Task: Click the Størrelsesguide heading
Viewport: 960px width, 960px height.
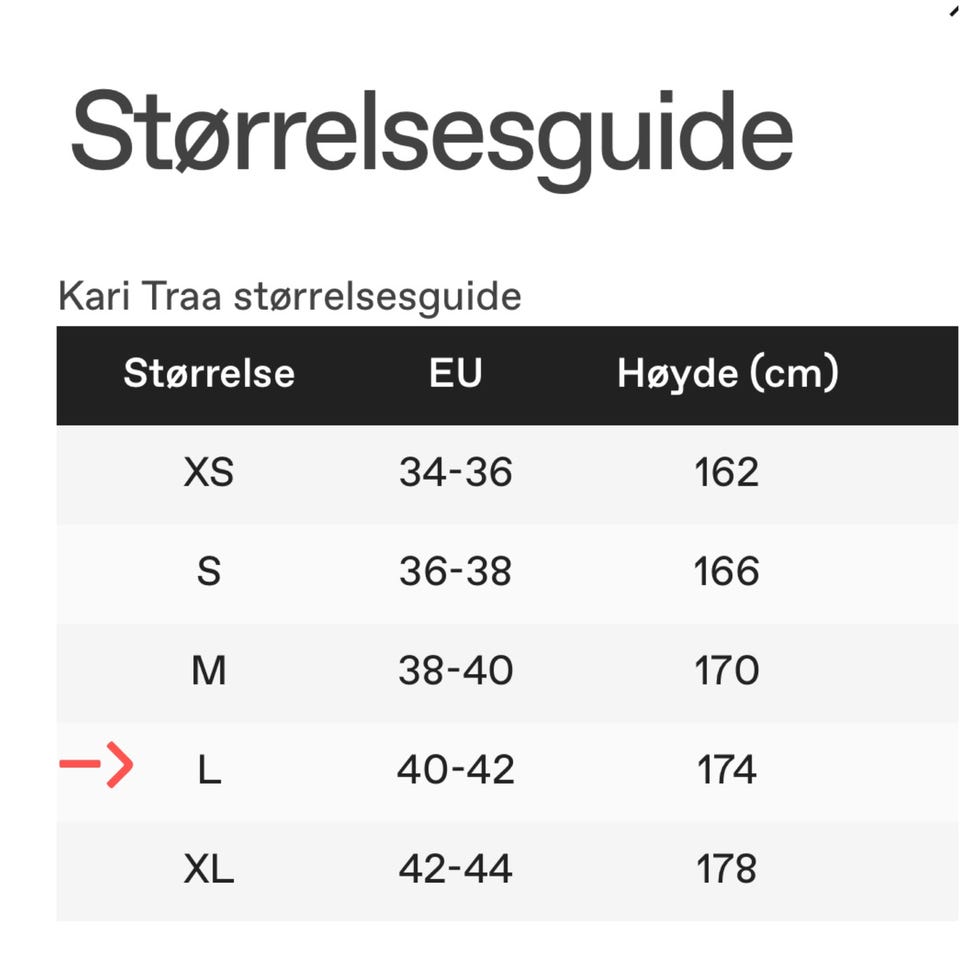Action: point(431,133)
